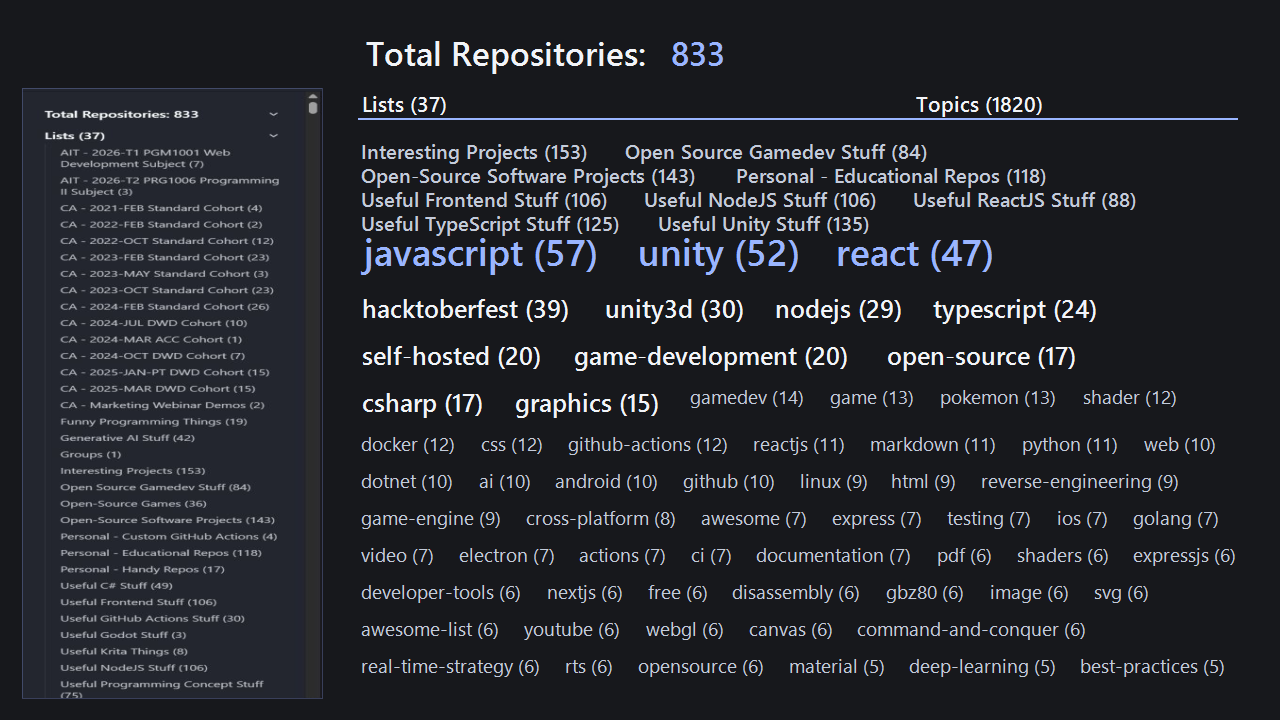The height and width of the screenshot is (720, 1280).
Task: Switch to the Topics (1820) tab
Action: coord(979,105)
